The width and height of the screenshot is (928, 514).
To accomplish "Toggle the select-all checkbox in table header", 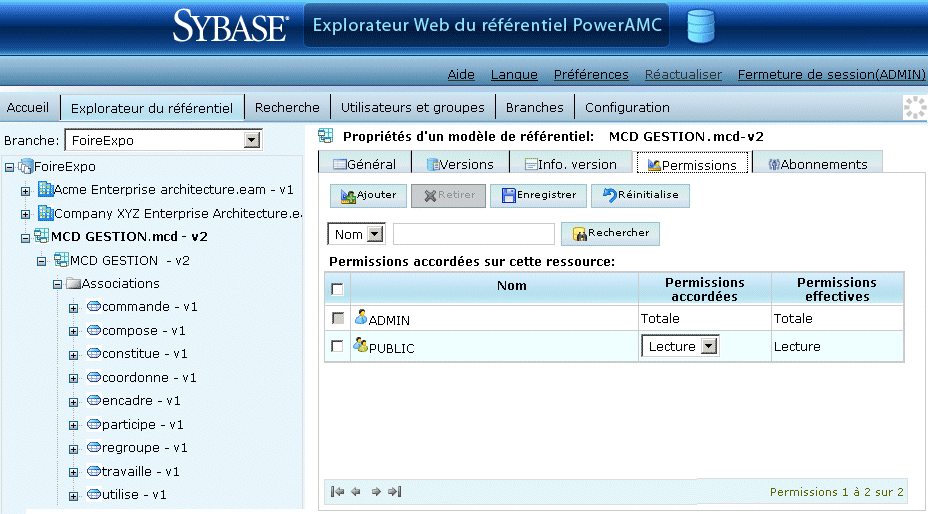I will point(337,289).
